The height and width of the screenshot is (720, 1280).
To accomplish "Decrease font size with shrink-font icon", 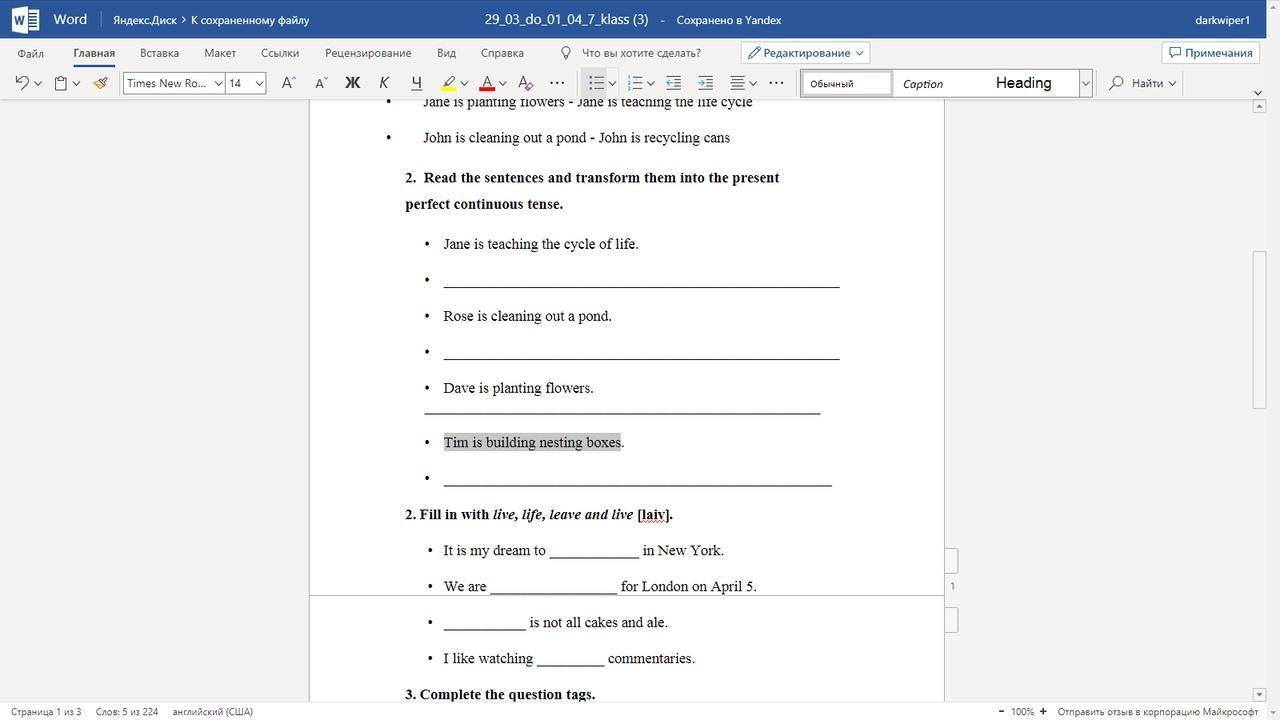I will [320, 83].
